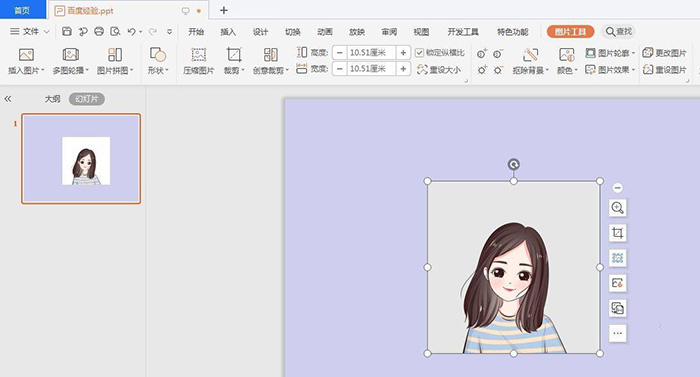This screenshot has height=377, width=700.
Task: Undo the last action
Action: click(x=131, y=31)
